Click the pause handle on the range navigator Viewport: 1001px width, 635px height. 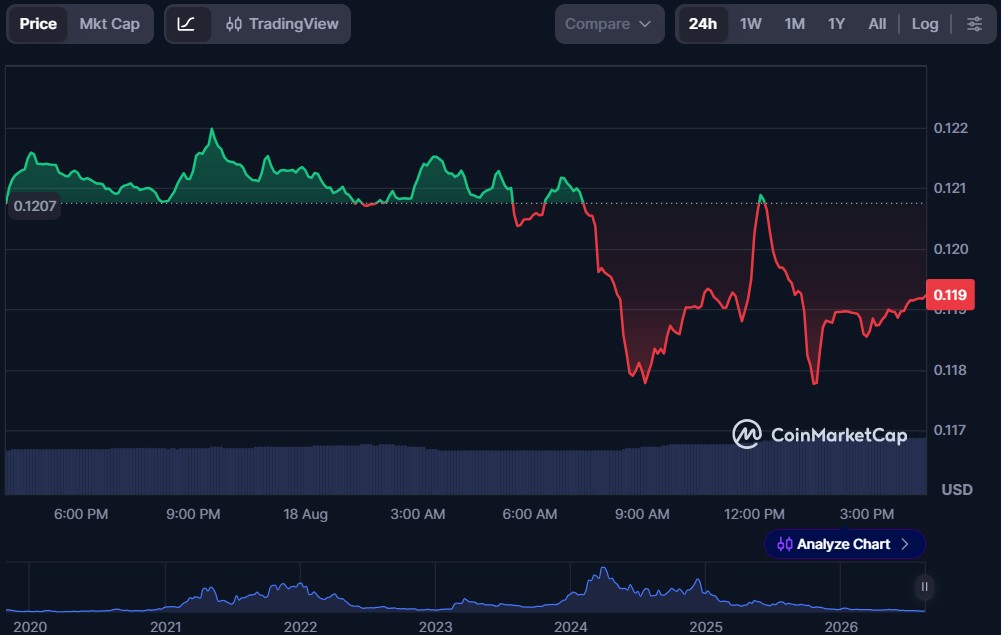point(924,586)
